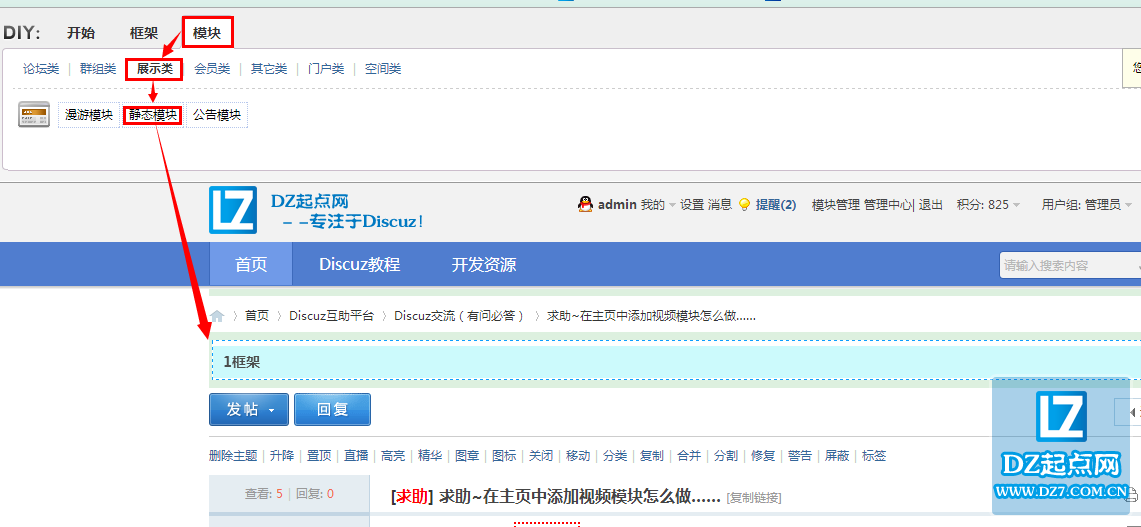Screen dimensions: 1141x527
Task: Expand the 我的 dropdown menu
Action: (x=658, y=204)
